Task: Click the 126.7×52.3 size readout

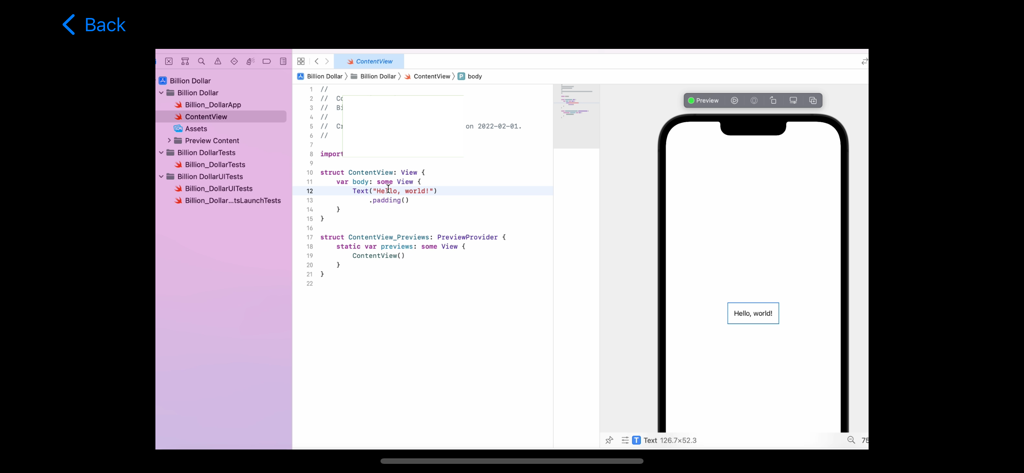Action: 678,440
